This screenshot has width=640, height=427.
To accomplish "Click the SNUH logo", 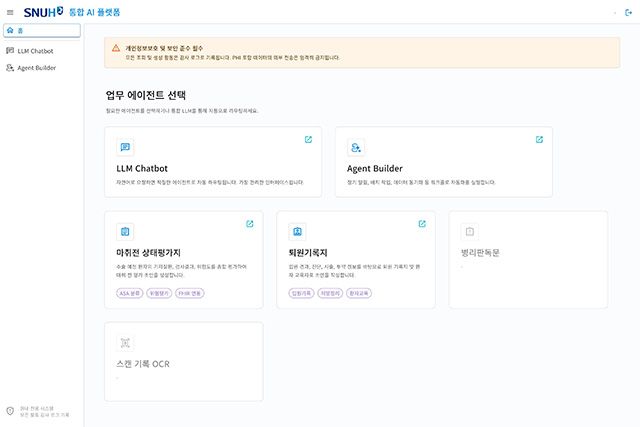I will [x=43, y=12].
